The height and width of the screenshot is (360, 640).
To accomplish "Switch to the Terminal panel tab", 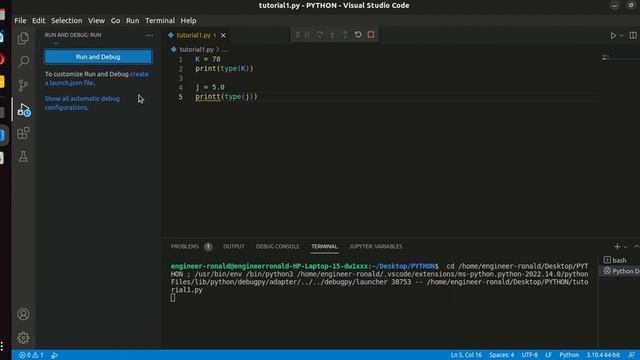I will pos(324,247).
